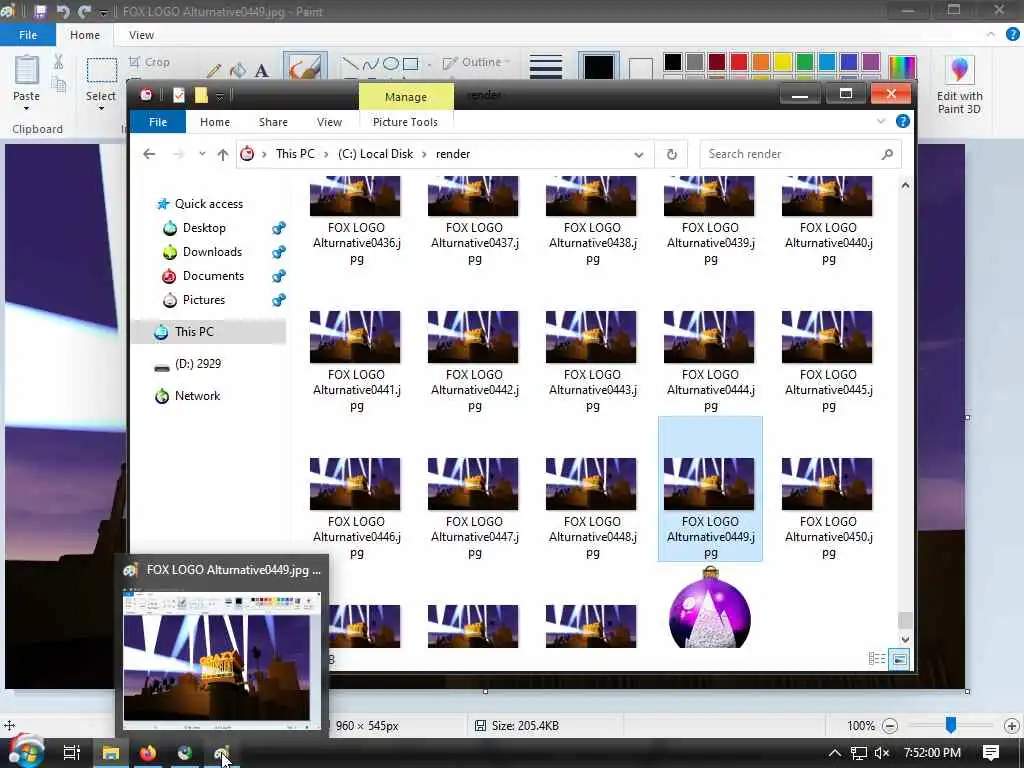This screenshot has height=768, width=1024.
Task: Open Edit colors rainbow icon
Action: coord(903,67)
